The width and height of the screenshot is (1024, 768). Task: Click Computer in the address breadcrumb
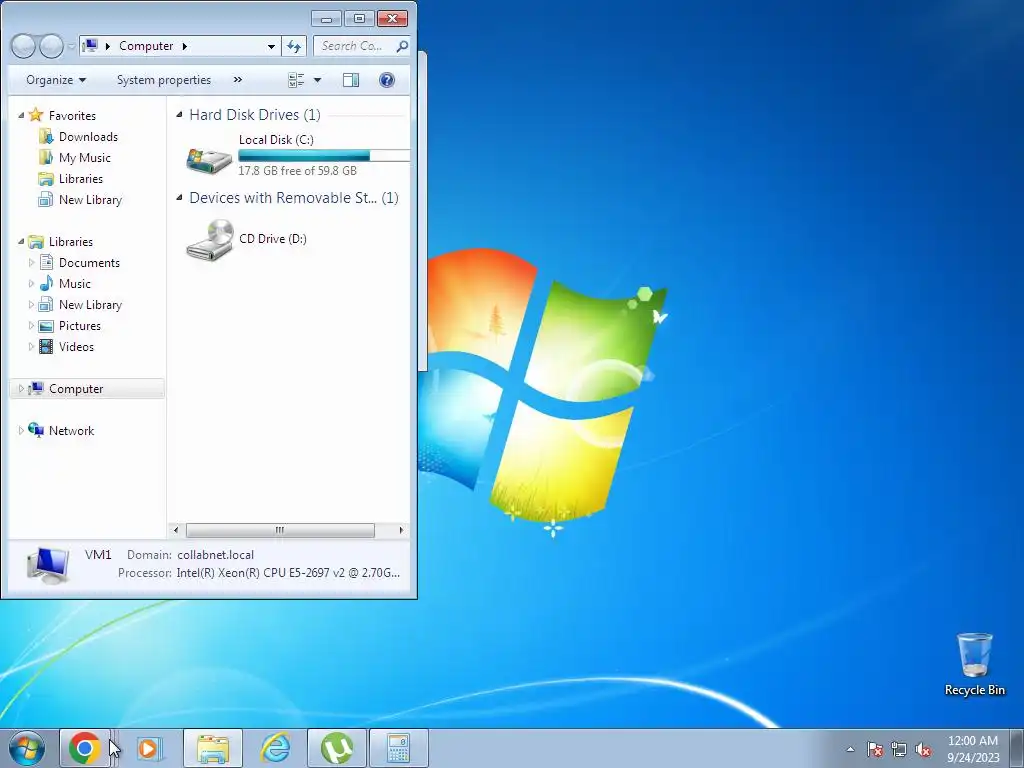point(146,46)
